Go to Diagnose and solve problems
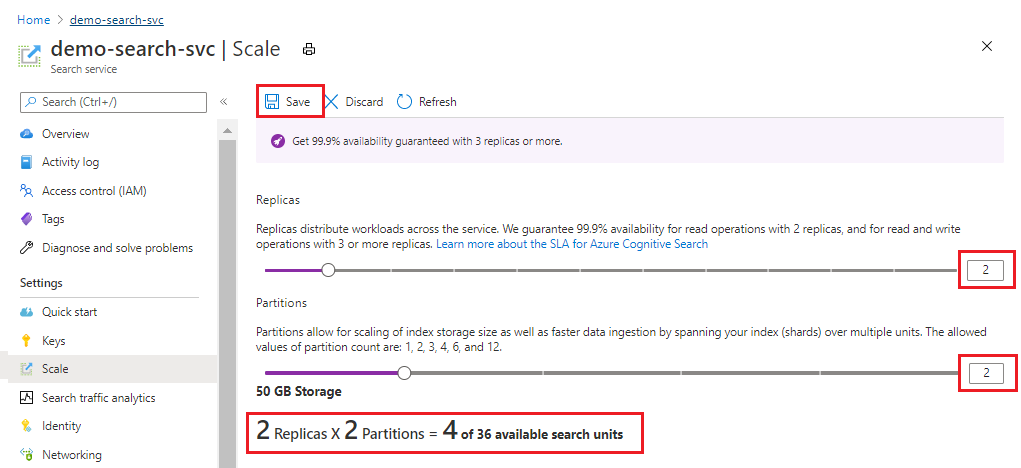The image size is (1021, 468). coord(117,248)
